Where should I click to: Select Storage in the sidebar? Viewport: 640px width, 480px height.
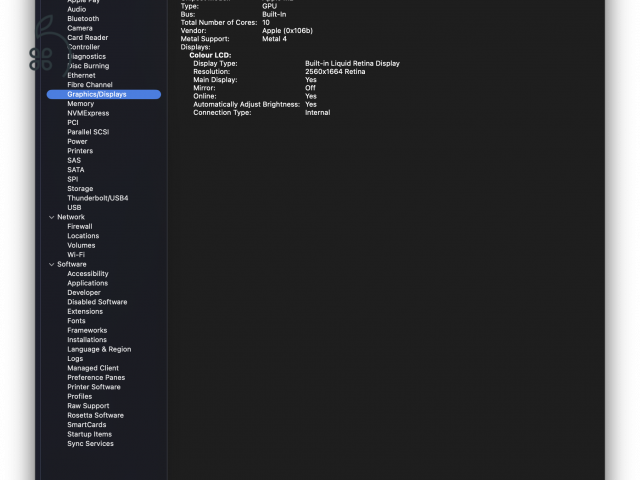click(x=80, y=189)
